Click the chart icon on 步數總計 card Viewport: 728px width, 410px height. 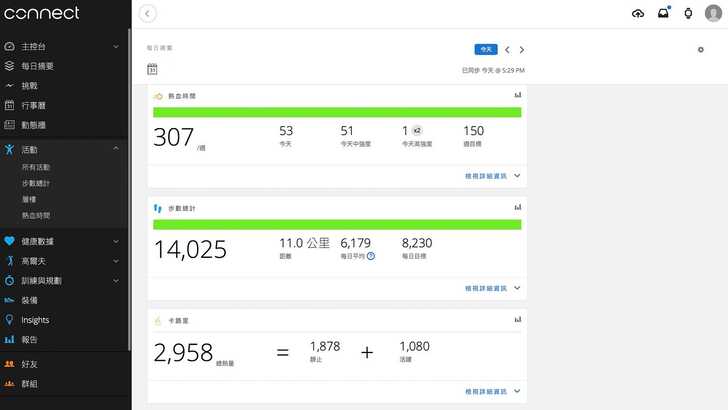click(518, 207)
